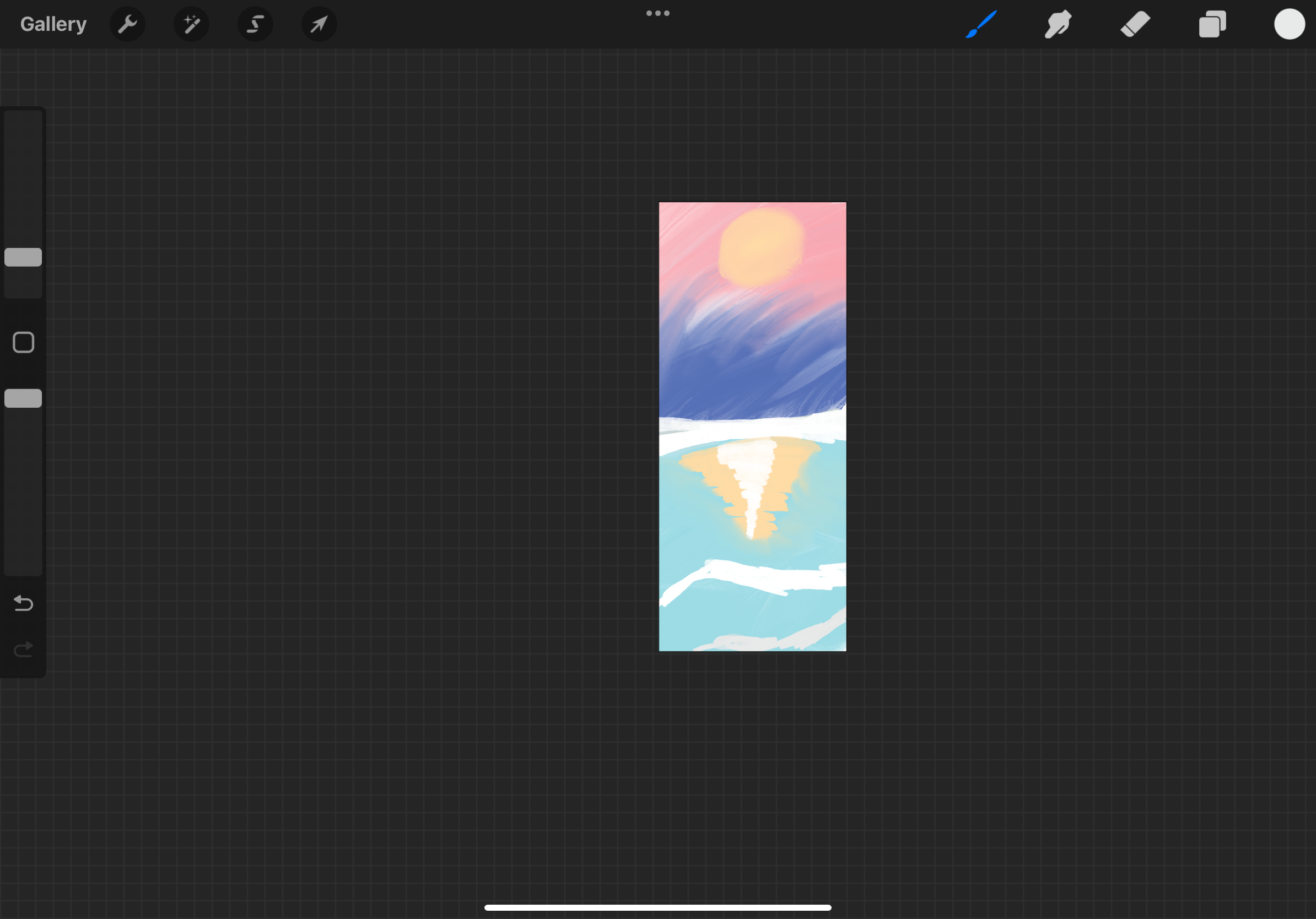Undo the last brush stroke

(x=23, y=603)
